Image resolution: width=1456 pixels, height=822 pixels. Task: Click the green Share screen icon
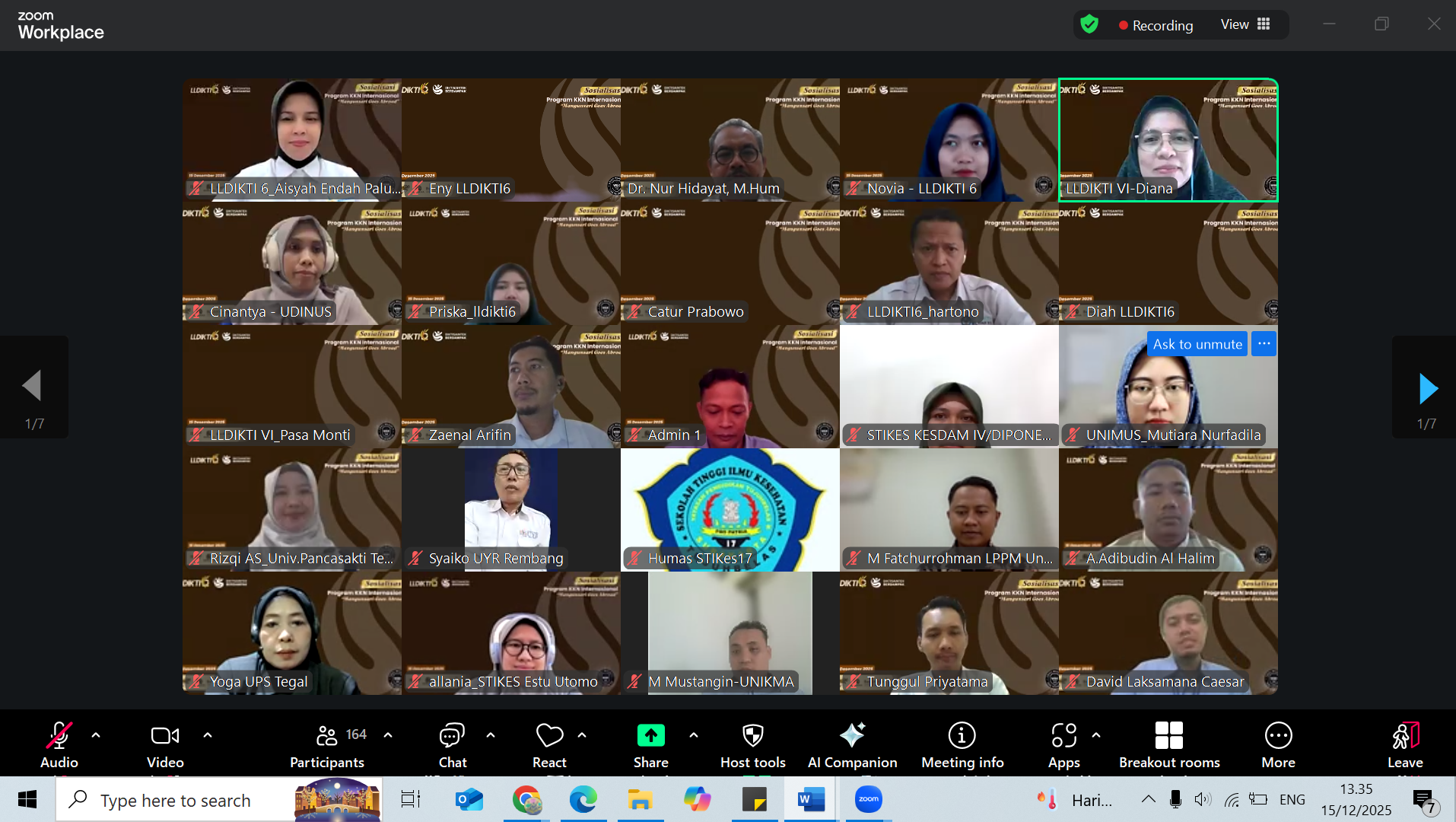point(650,736)
